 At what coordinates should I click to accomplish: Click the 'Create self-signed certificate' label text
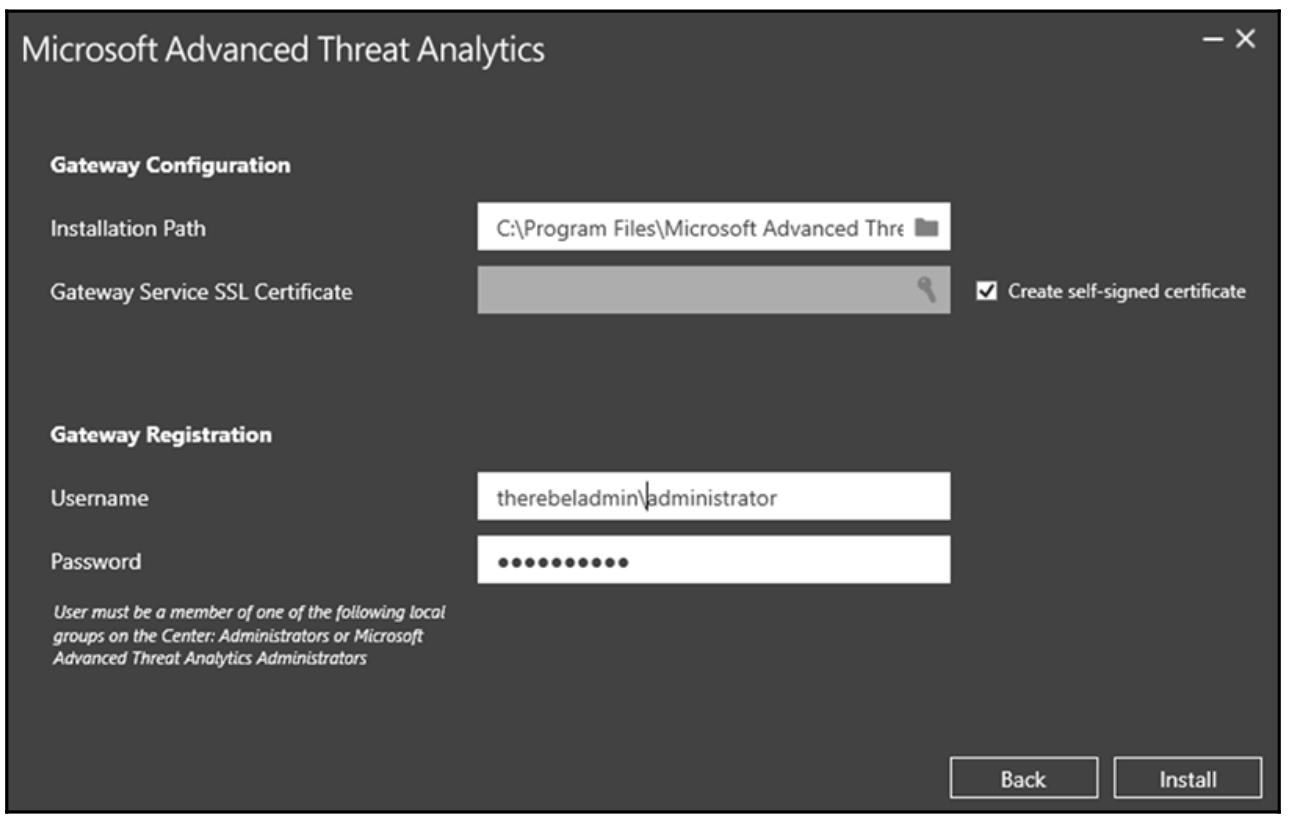coord(1126,292)
